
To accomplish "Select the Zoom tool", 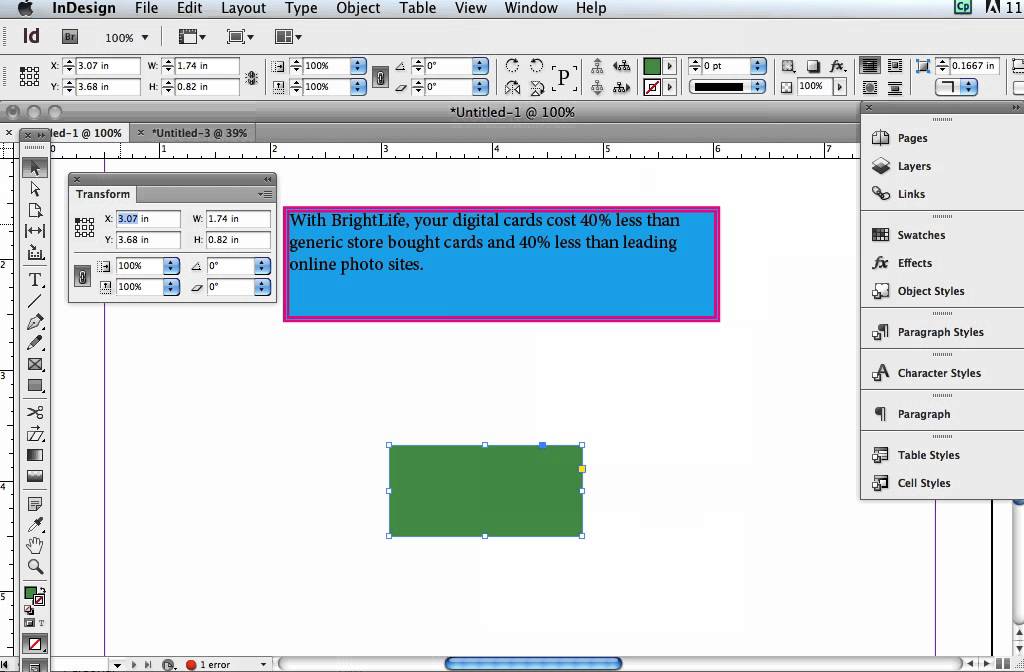I will pyautogui.click(x=35, y=566).
